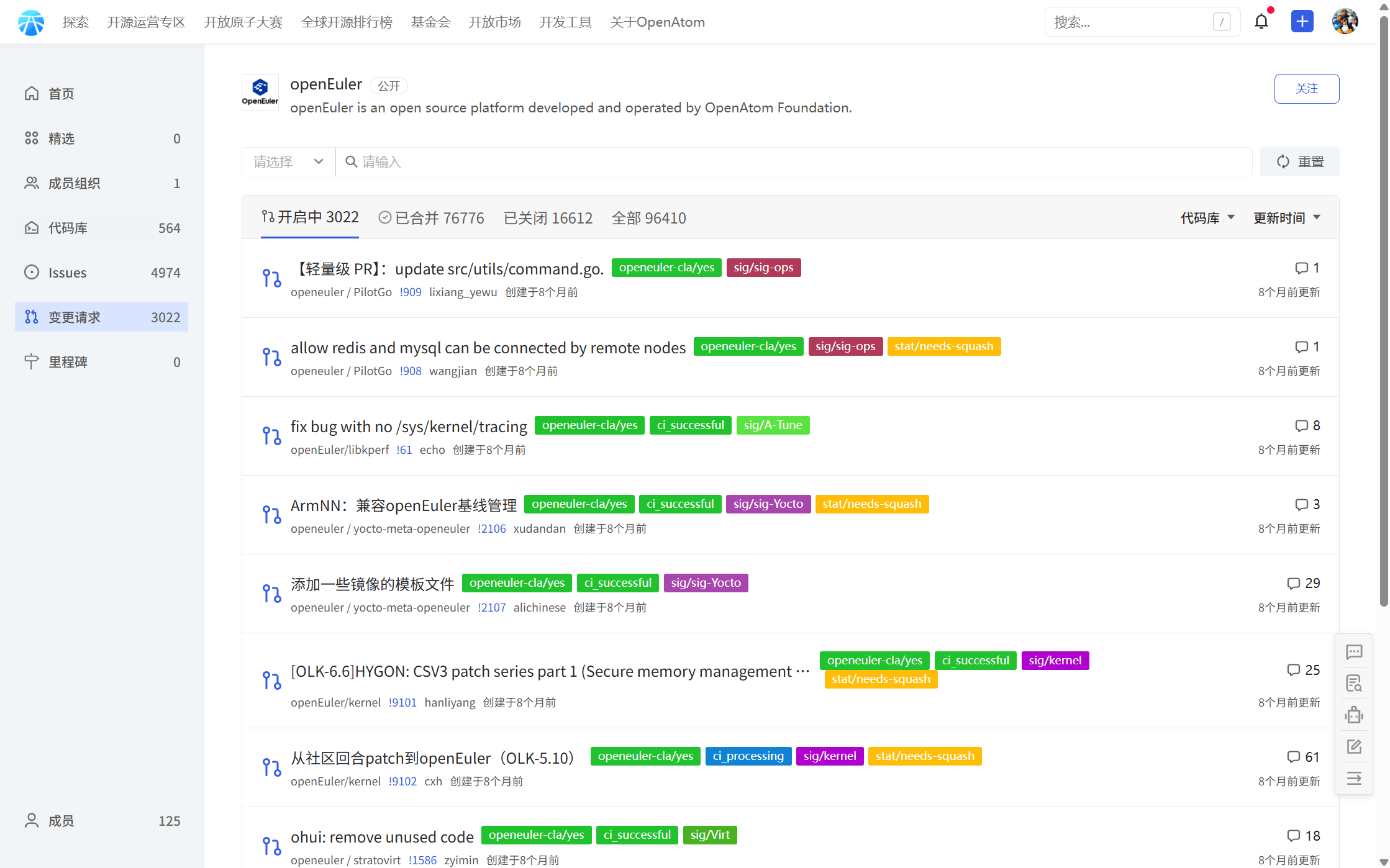
Task: Click the Issues circle icon in sidebar
Action: pos(32,272)
